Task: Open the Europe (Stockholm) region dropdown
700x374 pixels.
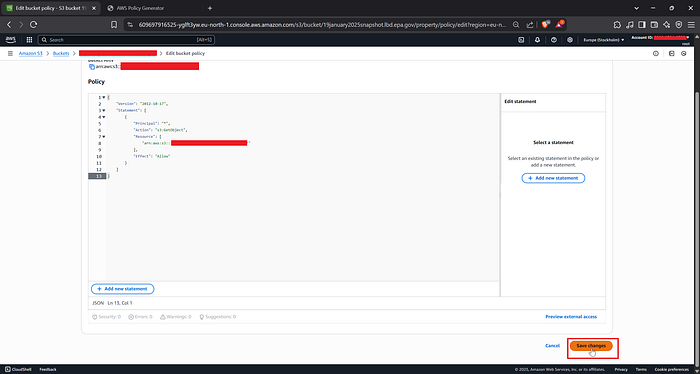Action: click(x=604, y=40)
